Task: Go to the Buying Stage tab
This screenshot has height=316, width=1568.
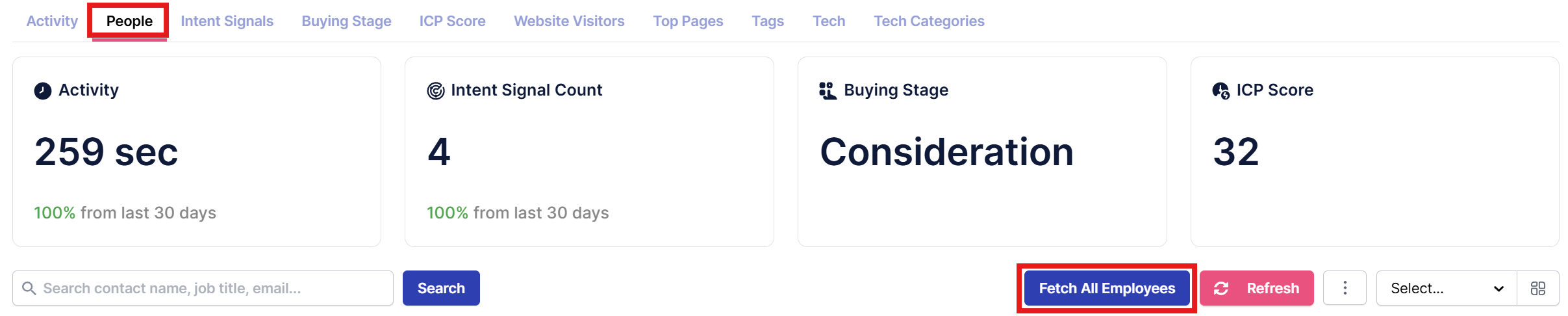Action: [346, 21]
